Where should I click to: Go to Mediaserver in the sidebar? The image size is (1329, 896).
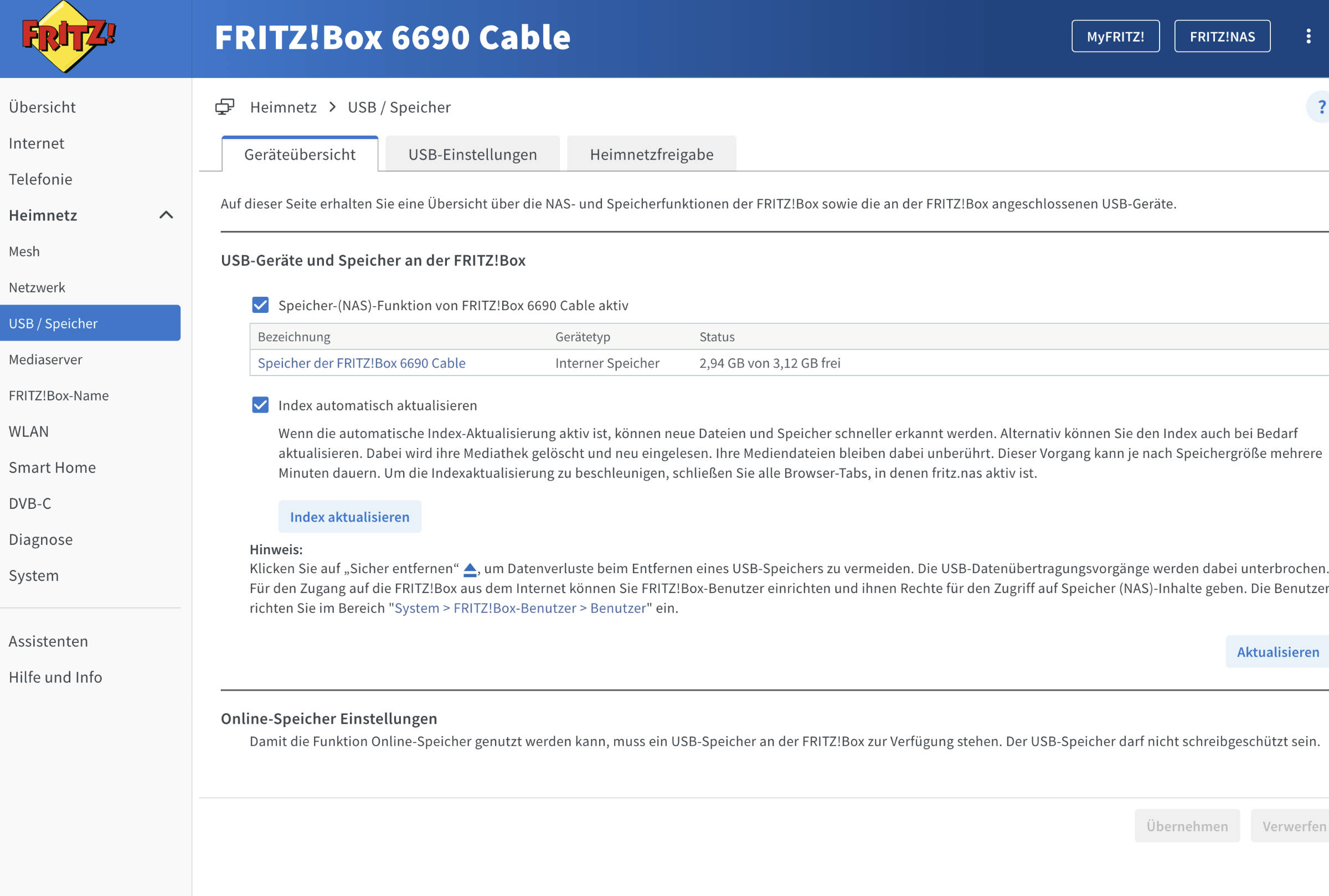click(46, 359)
